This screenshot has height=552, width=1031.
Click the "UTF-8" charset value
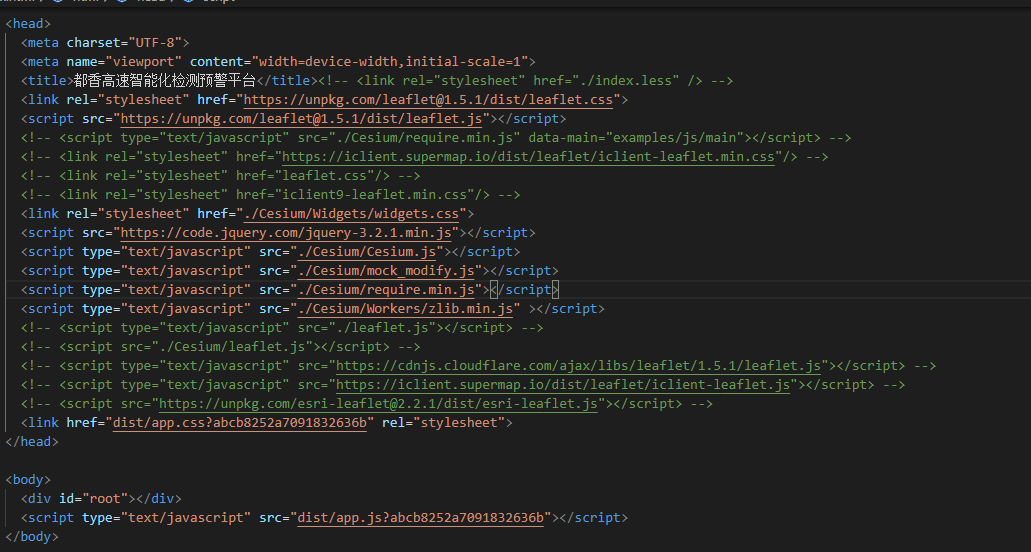pyautogui.click(x=155, y=43)
